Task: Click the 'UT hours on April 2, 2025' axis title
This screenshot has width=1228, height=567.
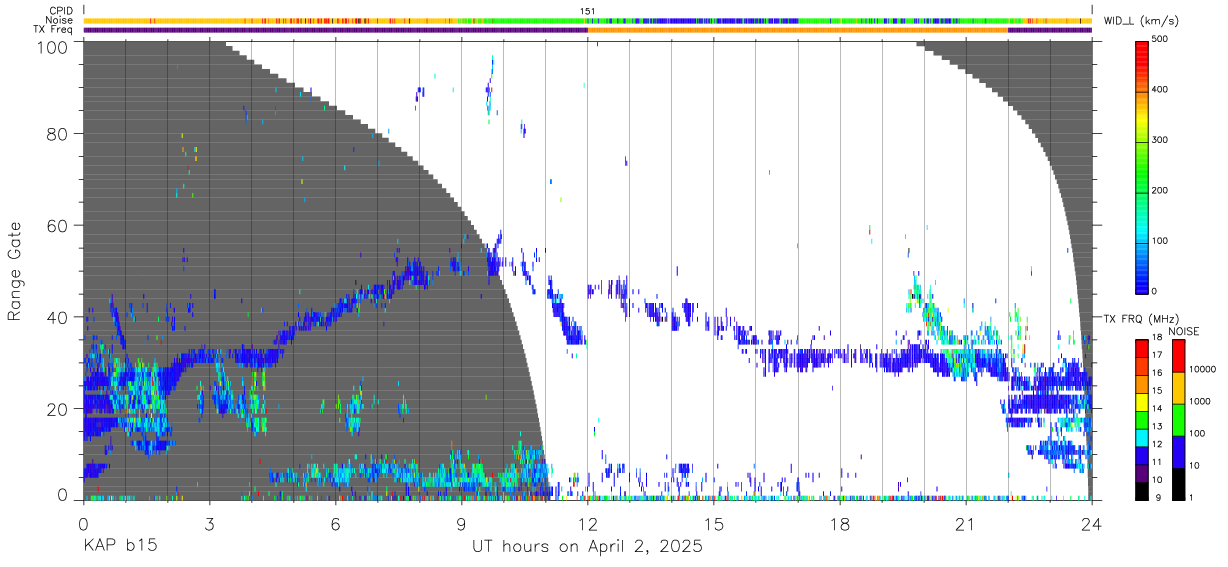Action: tap(588, 548)
